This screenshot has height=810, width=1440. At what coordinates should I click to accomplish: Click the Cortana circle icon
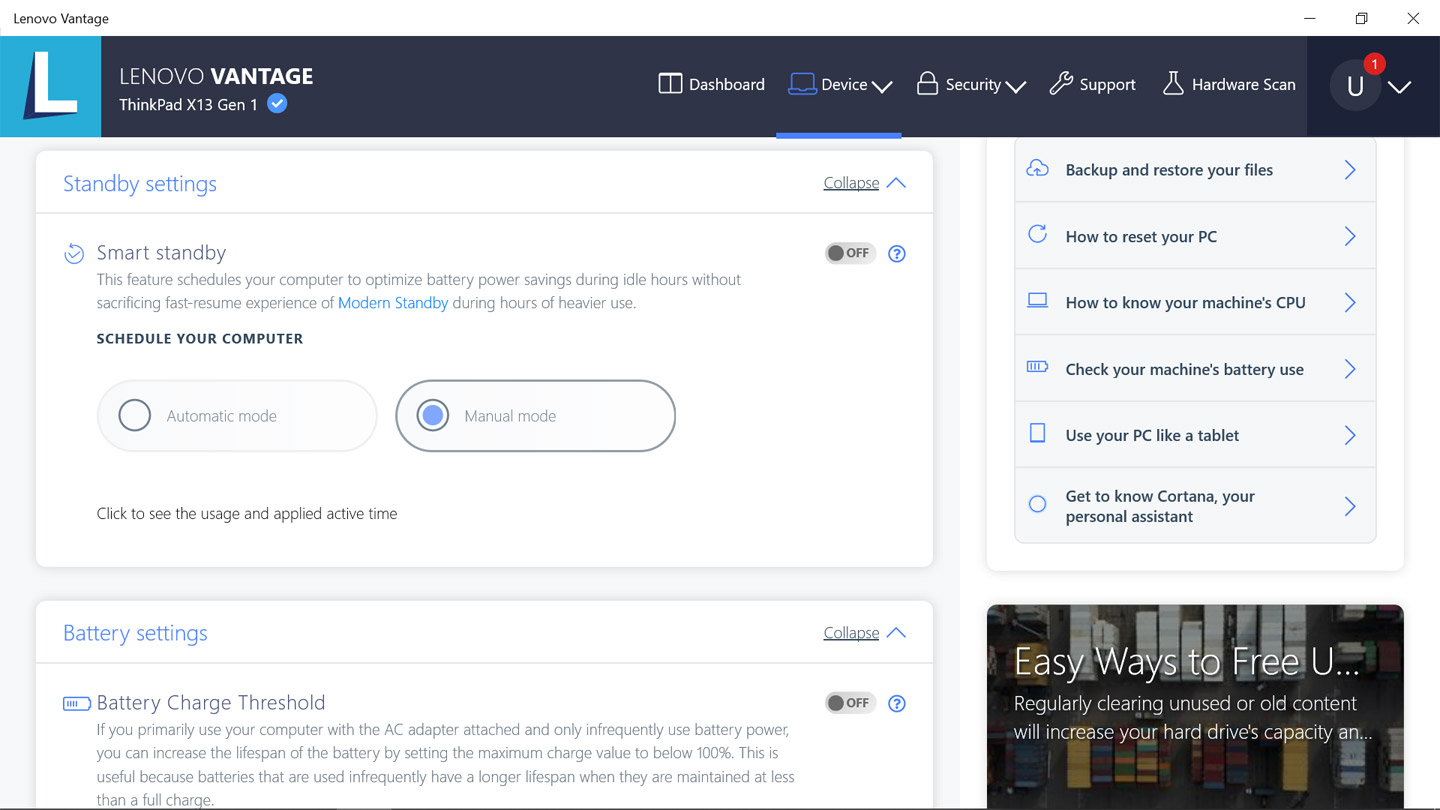click(1038, 504)
